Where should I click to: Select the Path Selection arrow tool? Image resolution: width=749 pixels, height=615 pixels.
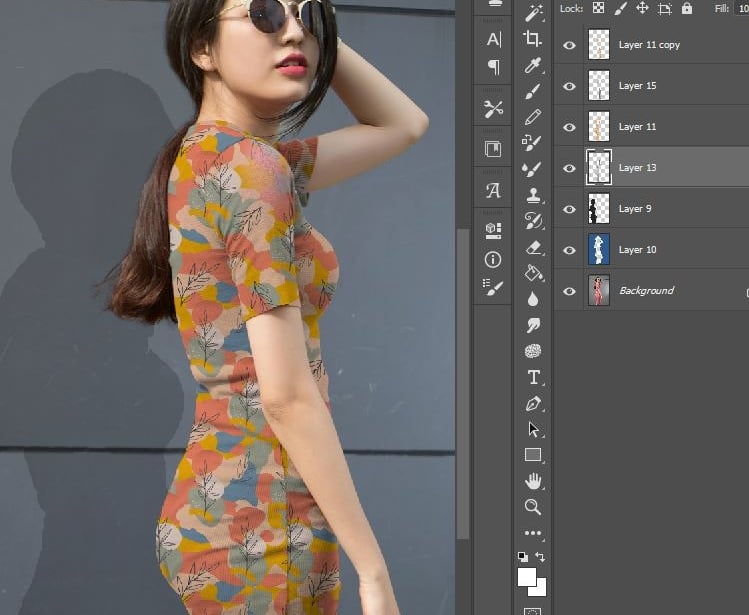tap(534, 429)
